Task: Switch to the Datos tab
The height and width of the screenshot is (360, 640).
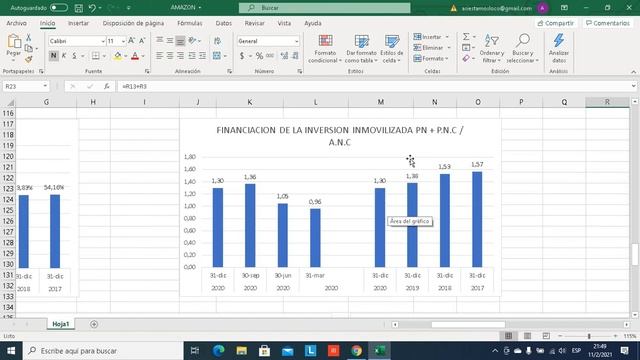Action: (224, 23)
